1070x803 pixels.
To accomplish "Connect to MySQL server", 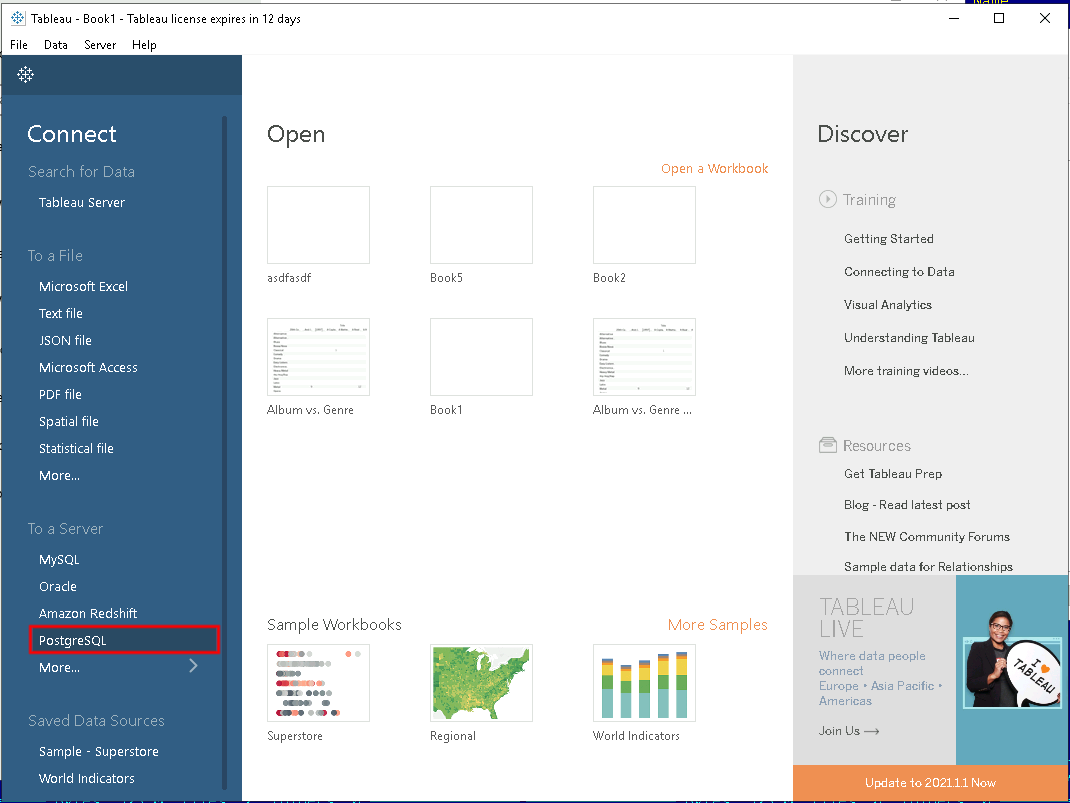I will pyautogui.click(x=59, y=559).
